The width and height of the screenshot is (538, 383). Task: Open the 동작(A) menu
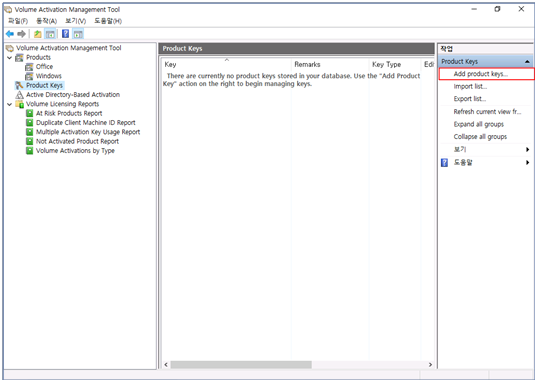pos(46,21)
